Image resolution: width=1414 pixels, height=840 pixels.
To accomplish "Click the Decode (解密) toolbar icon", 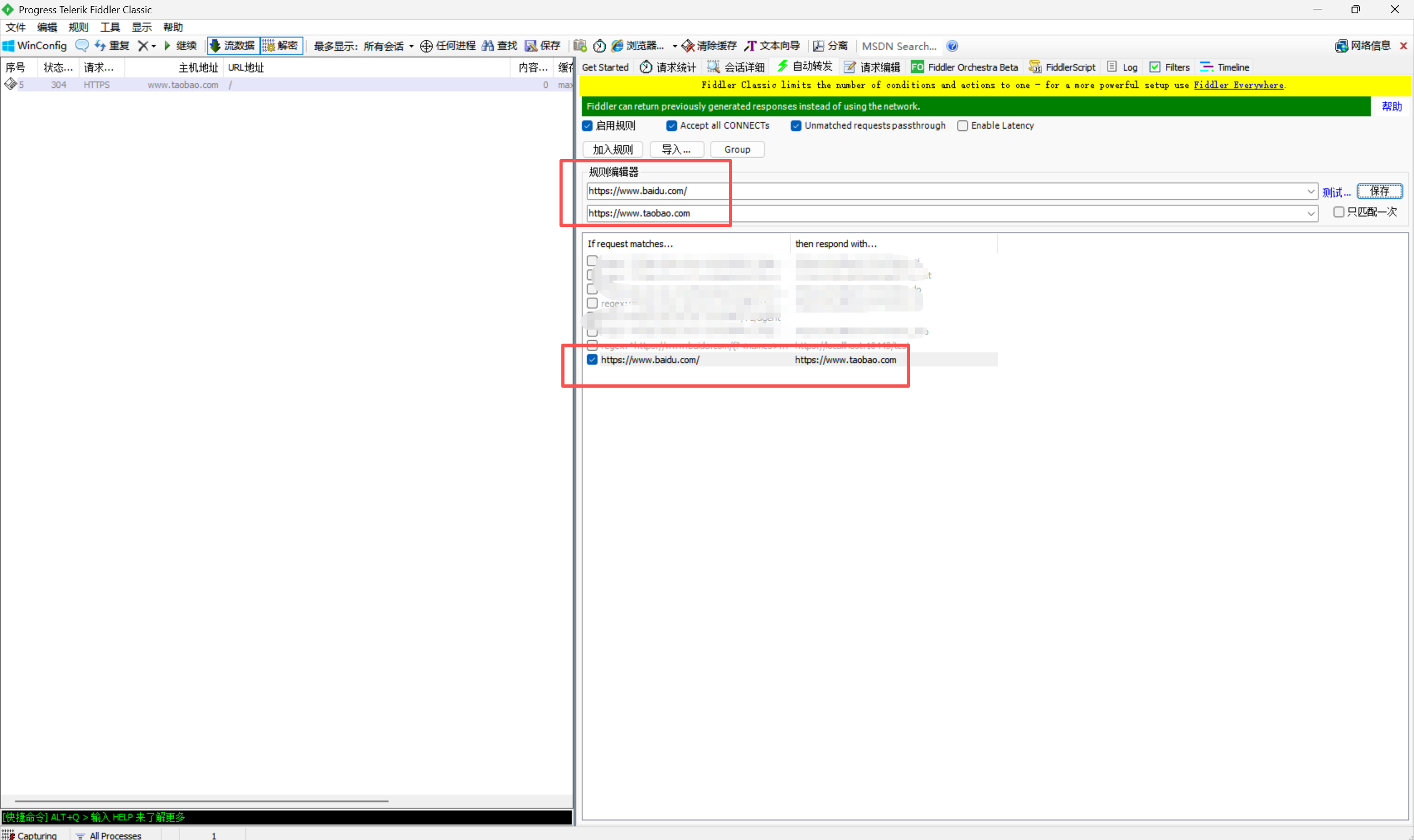I will pos(269,45).
